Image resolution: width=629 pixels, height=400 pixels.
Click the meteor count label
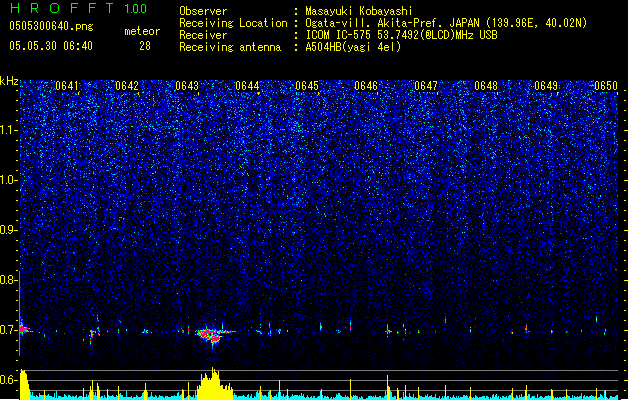point(142,31)
